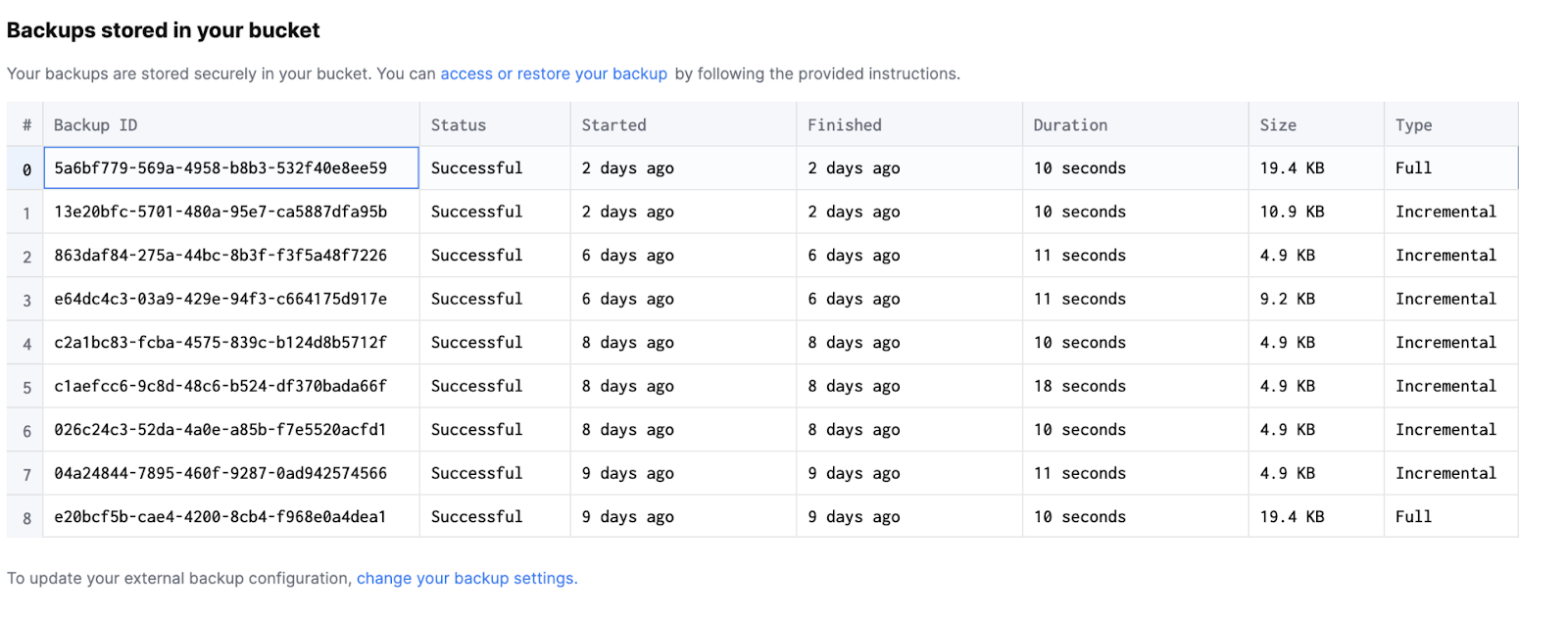
Task: Click the Type column header
Action: click(1413, 125)
